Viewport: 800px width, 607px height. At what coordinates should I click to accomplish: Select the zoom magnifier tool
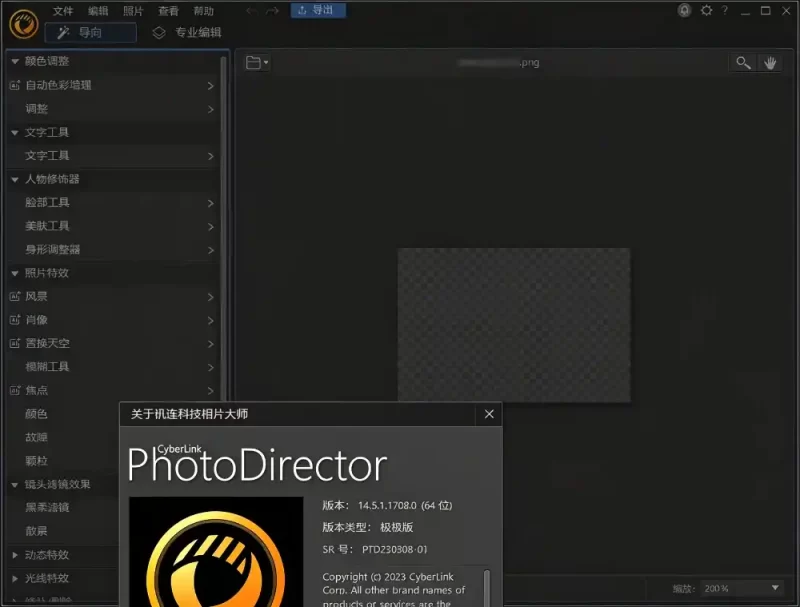click(x=743, y=63)
